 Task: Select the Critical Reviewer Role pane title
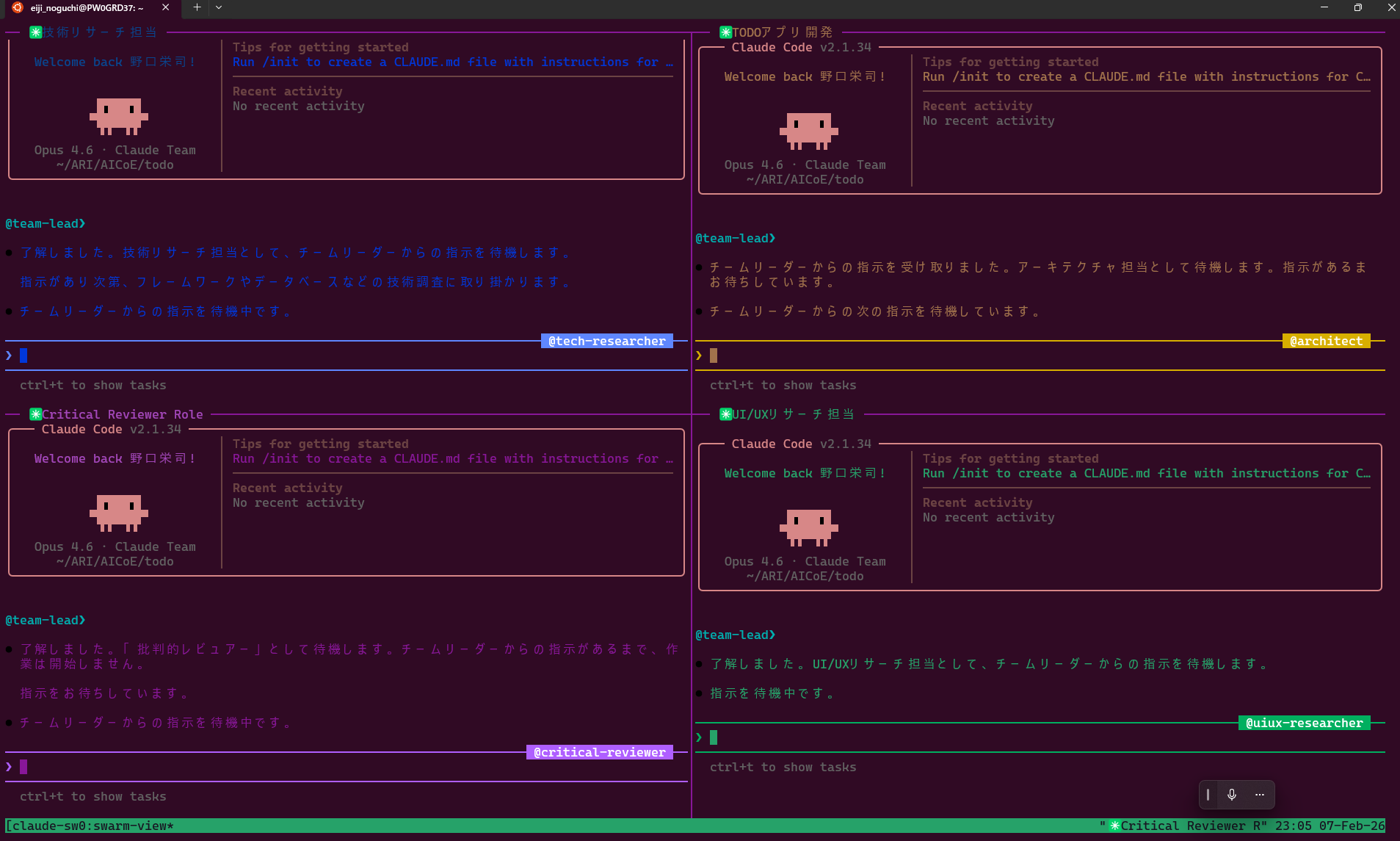pyautogui.click(x=122, y=414)
